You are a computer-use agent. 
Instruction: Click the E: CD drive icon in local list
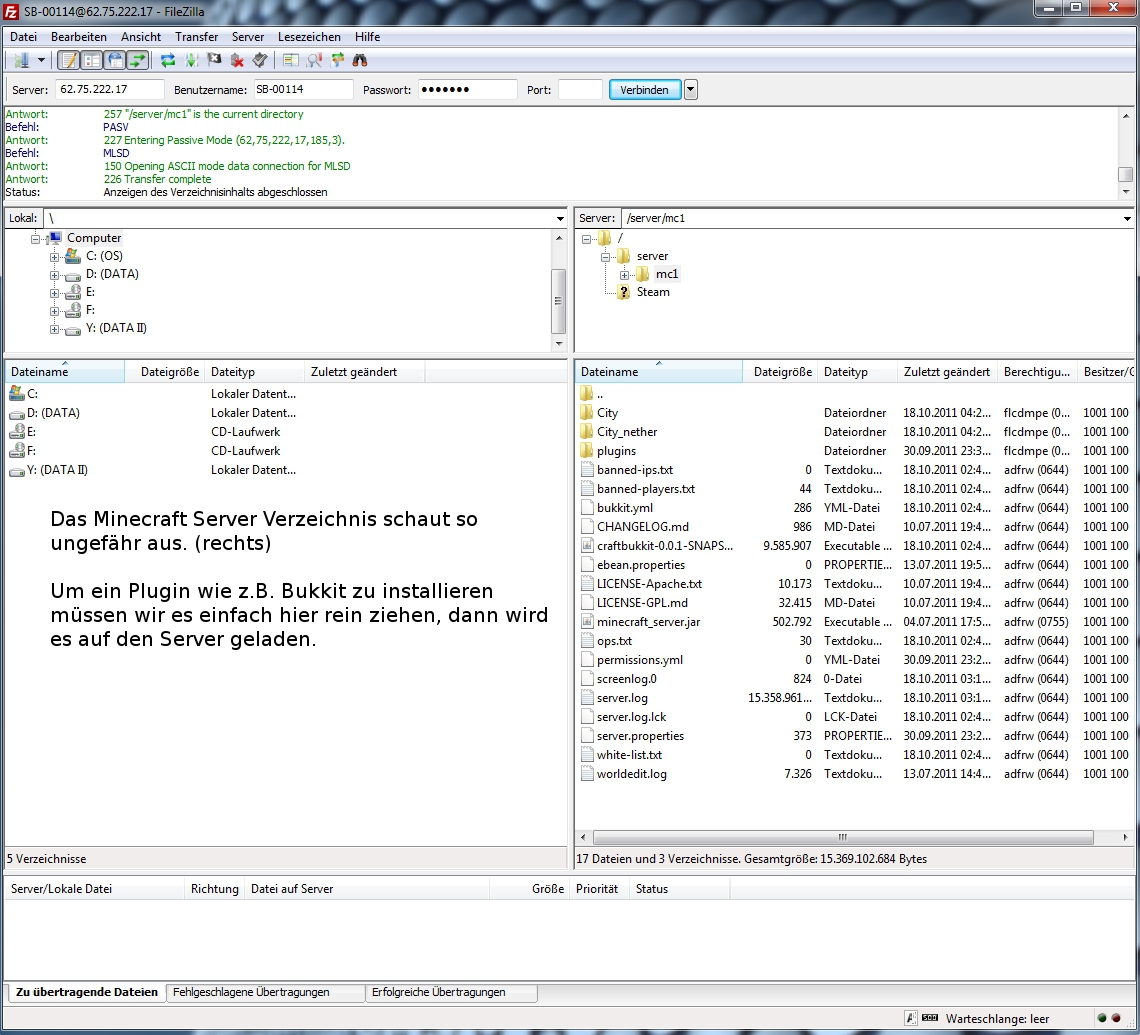(17, 432)
